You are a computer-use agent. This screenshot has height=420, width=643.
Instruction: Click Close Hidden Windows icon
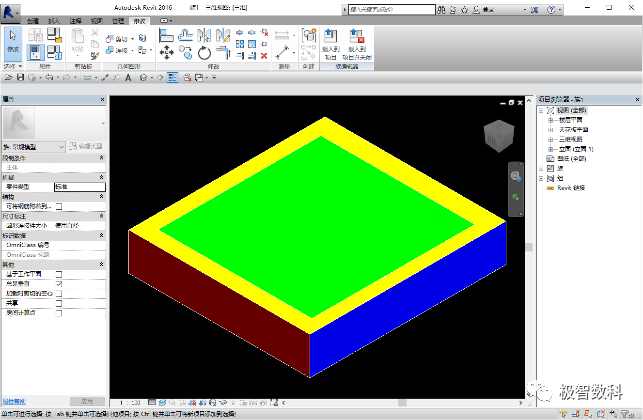pyautogui.click(x=187, y=78)
